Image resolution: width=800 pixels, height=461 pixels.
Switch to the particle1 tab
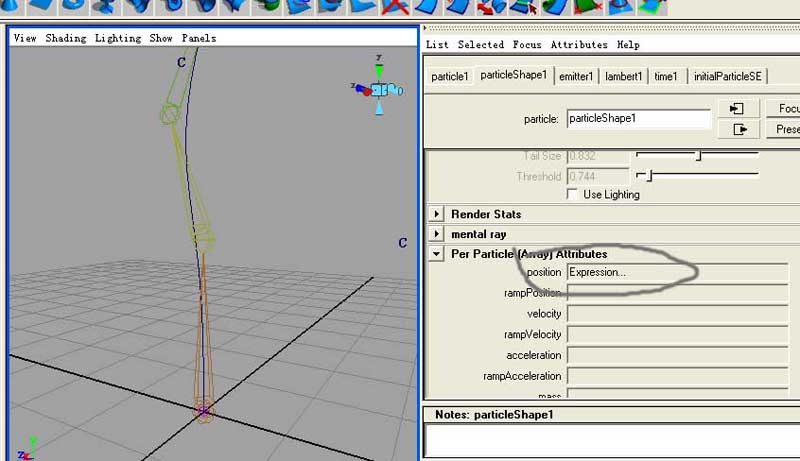coord(449,76)
